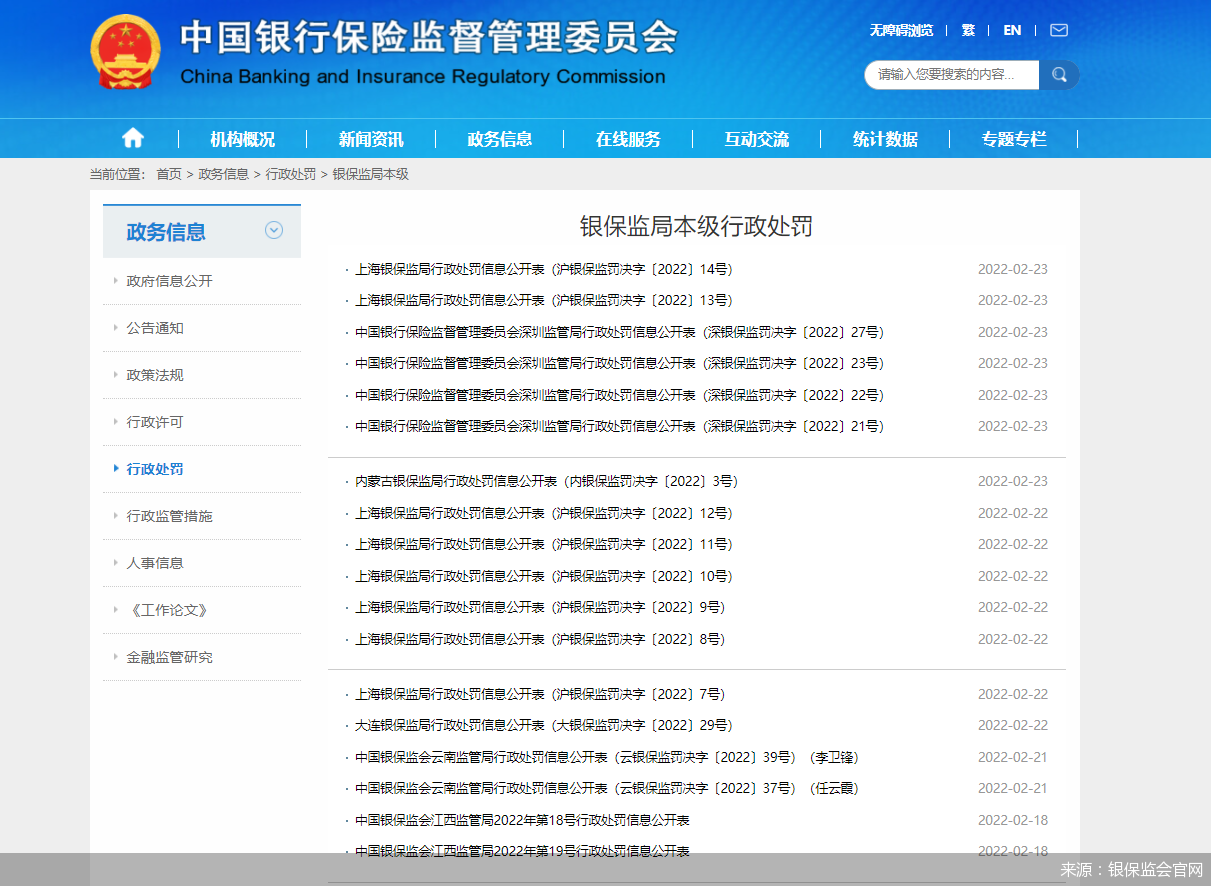Viewport: 1211px width, 886px height.
Task: Open Shanghai penalty notice 〔2022〕9号
Action: point(540,607)
